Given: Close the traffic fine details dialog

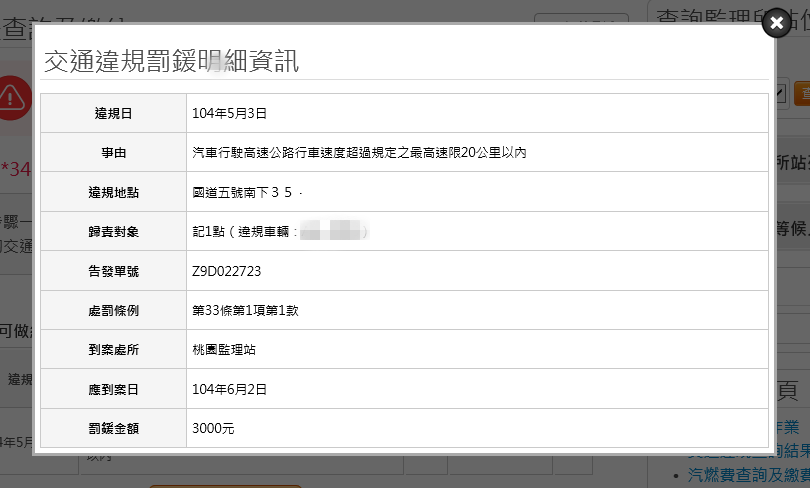Looking at the screenshot, I should [x=776, y=22].
